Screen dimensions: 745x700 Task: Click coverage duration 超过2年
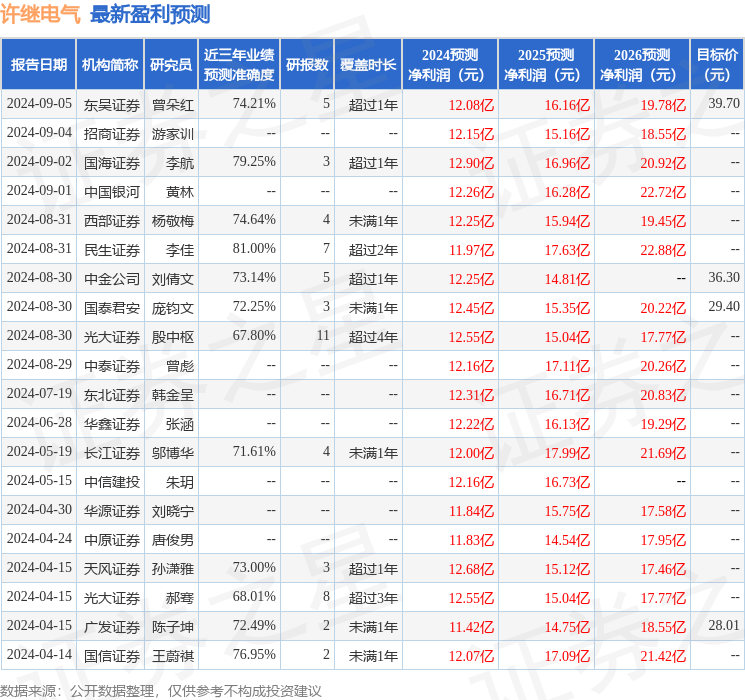[x=373, y=250]
